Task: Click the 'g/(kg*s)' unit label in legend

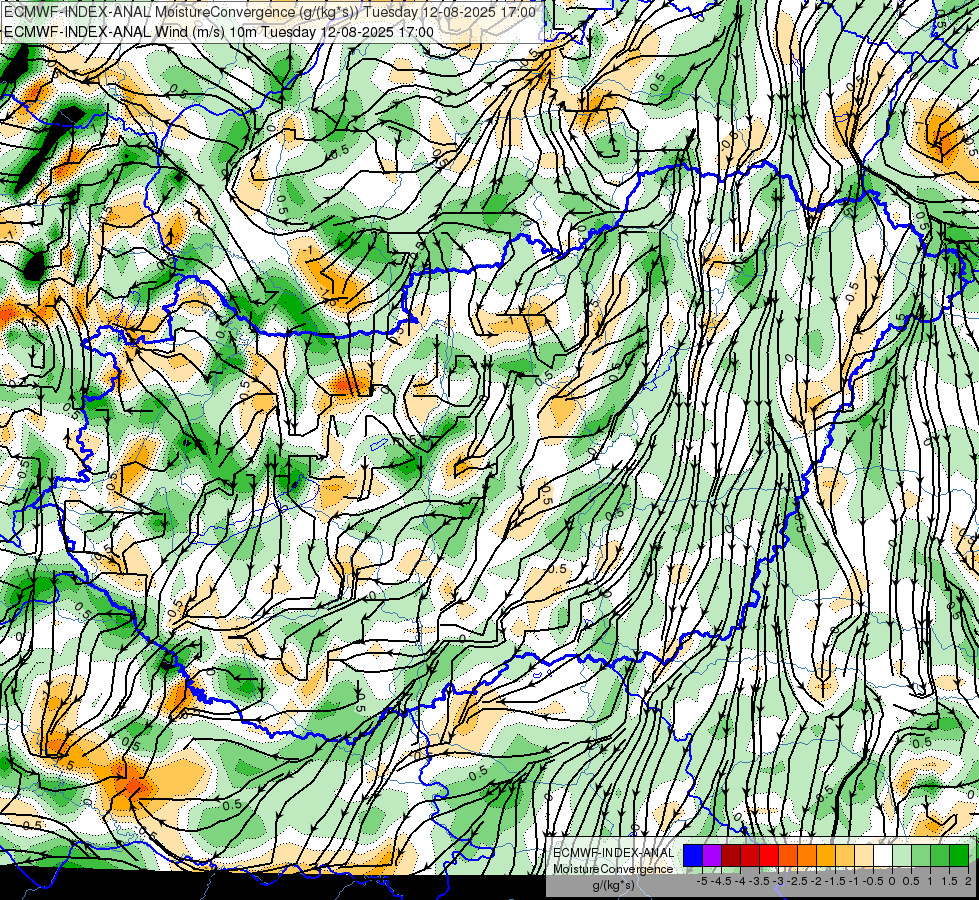Action: 613,886
